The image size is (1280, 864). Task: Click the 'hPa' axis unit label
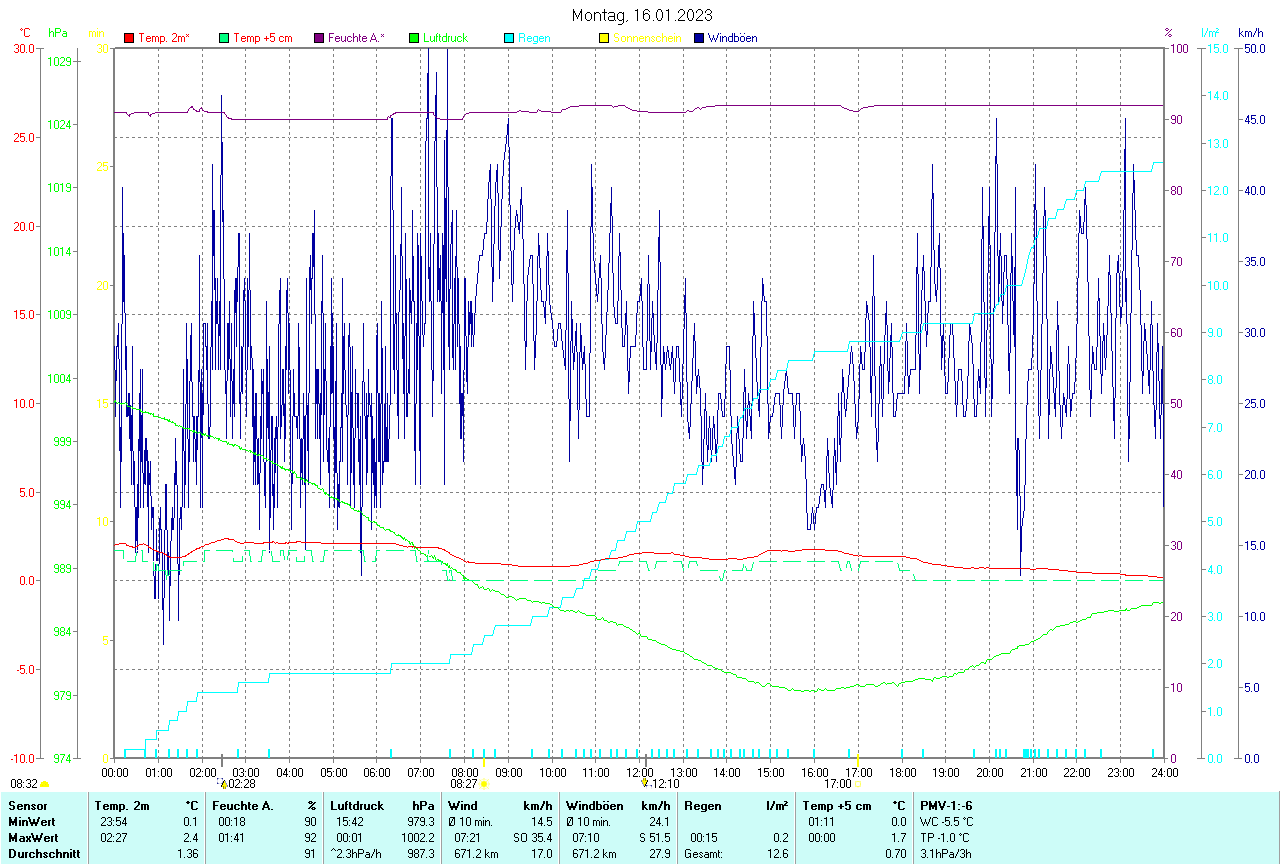click(x=58, y=33)
